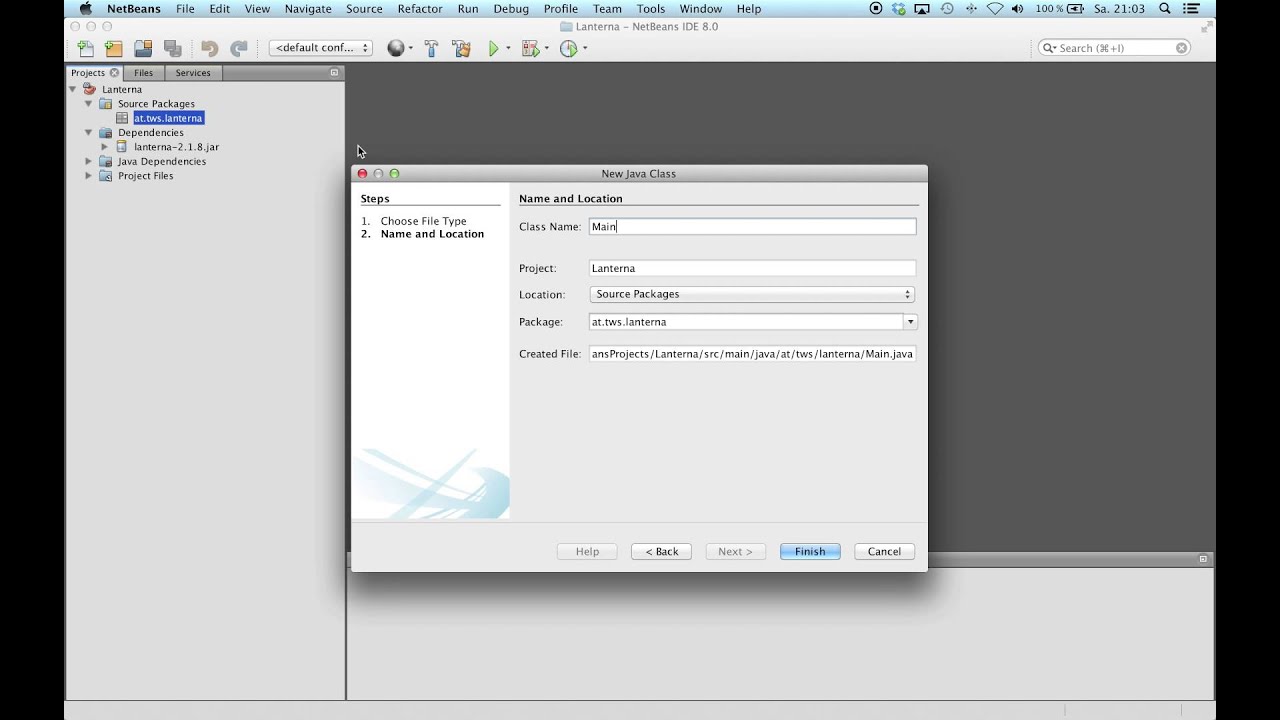Click the Search field in toolbar

(1114, 48)
